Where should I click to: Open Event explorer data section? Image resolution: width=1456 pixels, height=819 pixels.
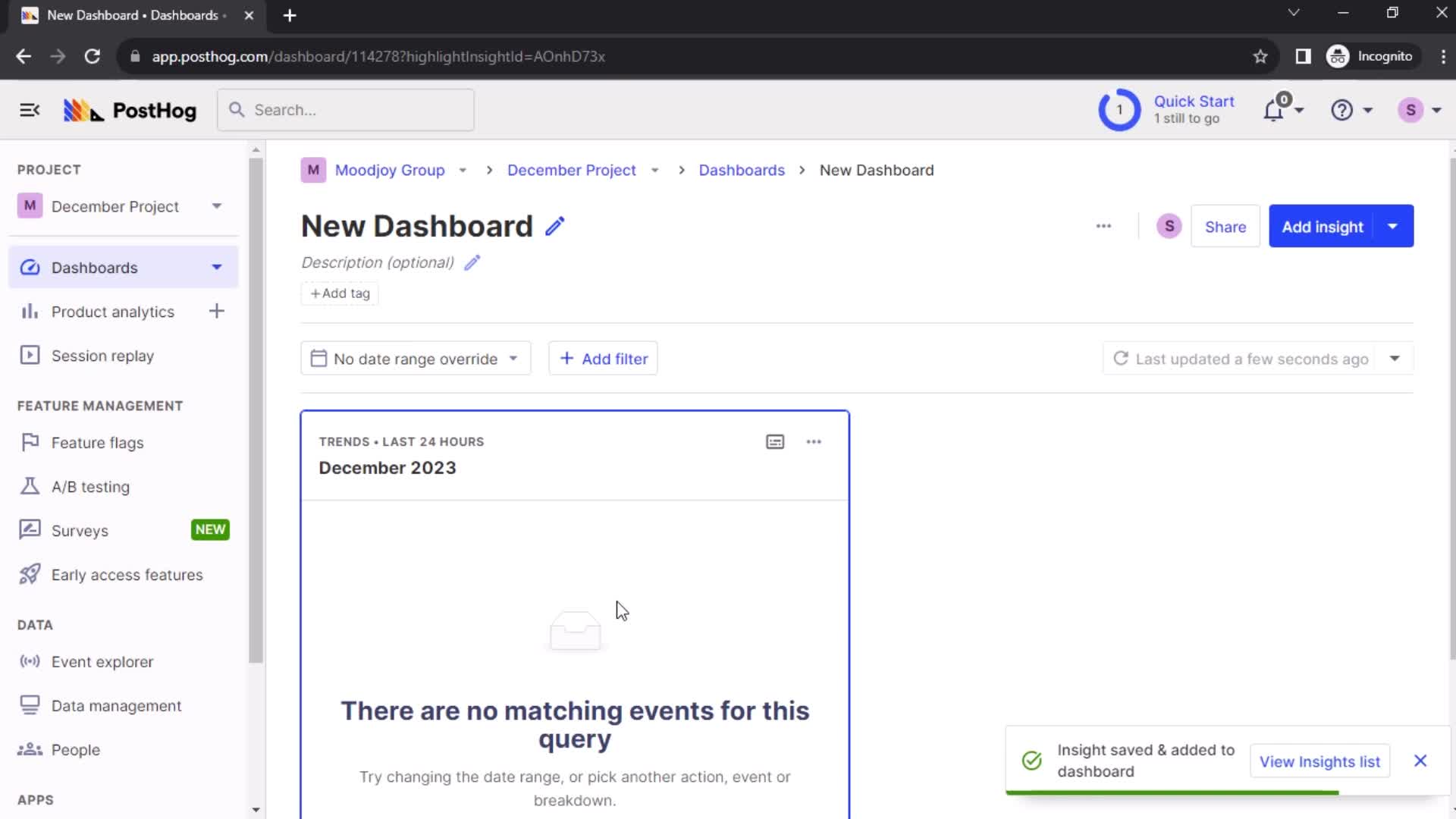click(102, 661)
